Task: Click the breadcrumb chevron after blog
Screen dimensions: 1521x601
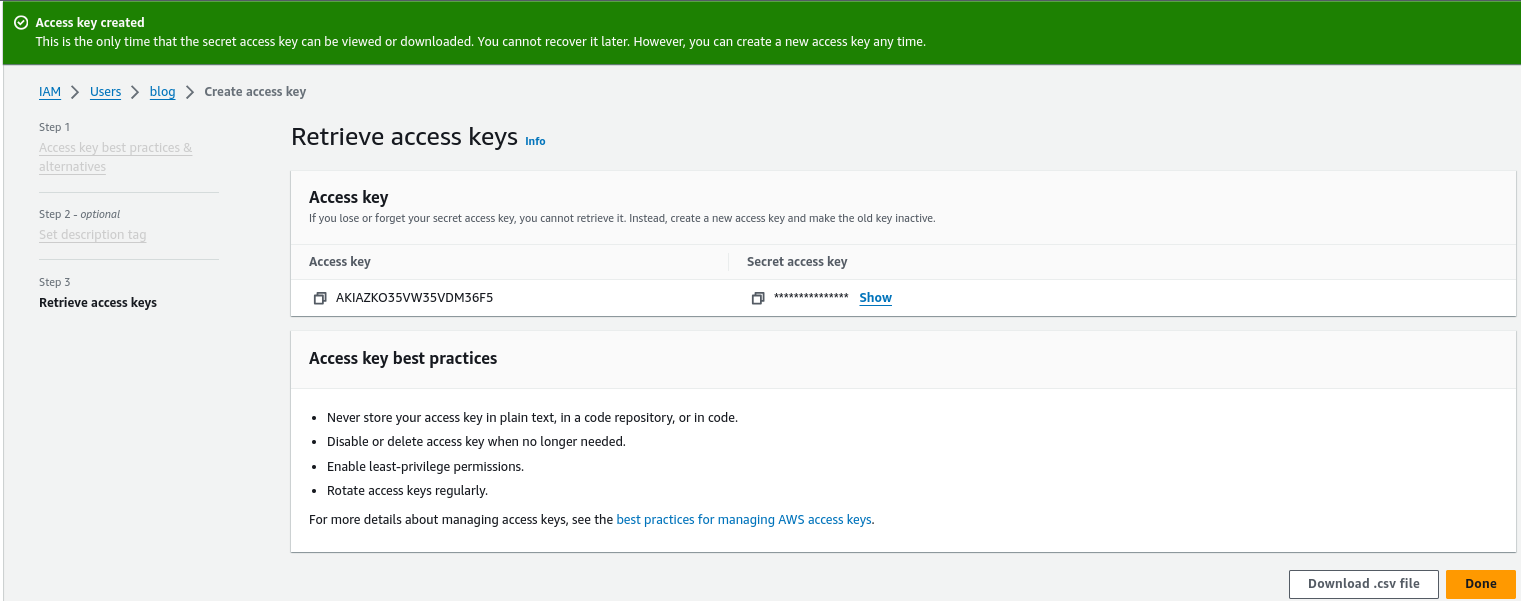Action: coord(190,92)
